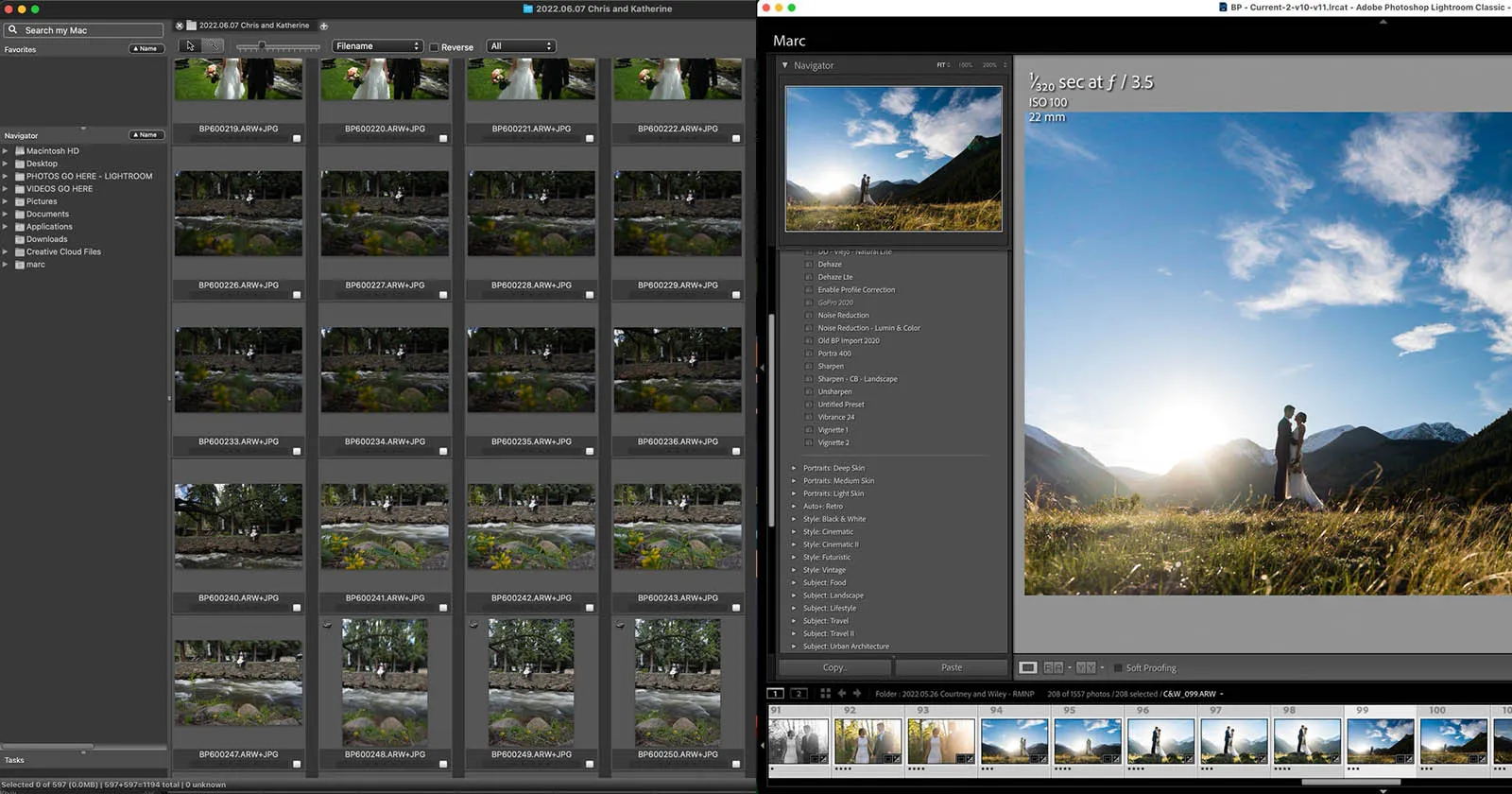Viewport: 1512px width, 794px height.
Task: Open the All filter dropdown
Action: (x=521, y=45)
